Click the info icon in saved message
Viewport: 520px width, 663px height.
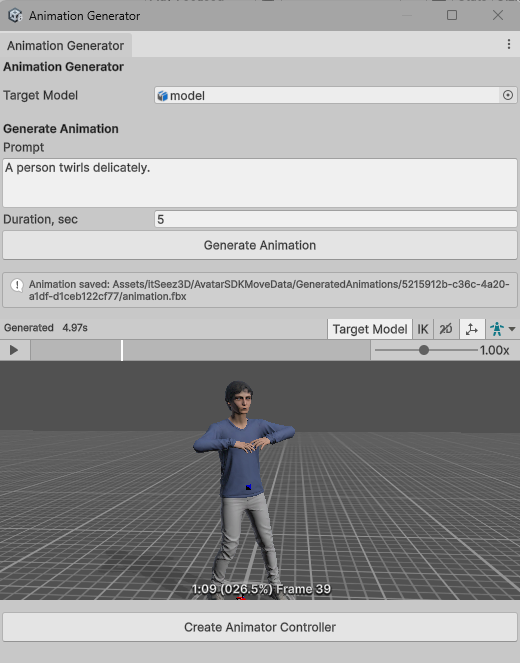pyautogui.click(x=17, y=285)
